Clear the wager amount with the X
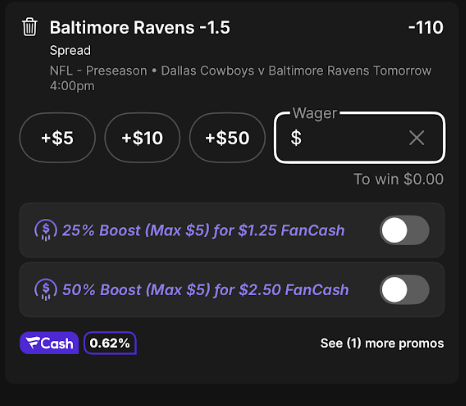 416,138
